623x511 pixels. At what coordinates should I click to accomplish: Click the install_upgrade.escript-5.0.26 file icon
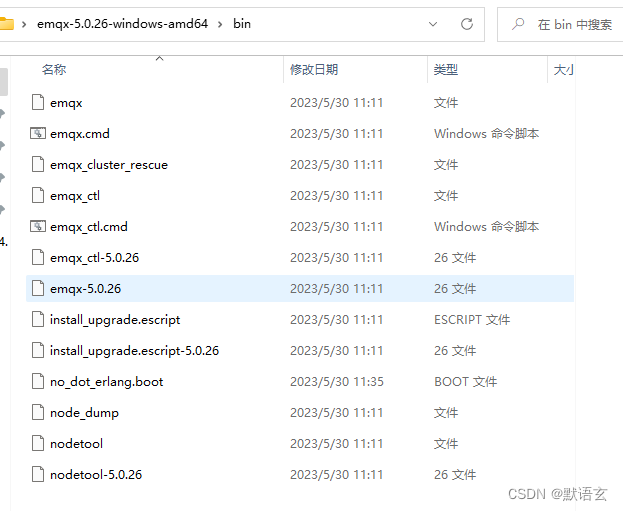point(38,350)
